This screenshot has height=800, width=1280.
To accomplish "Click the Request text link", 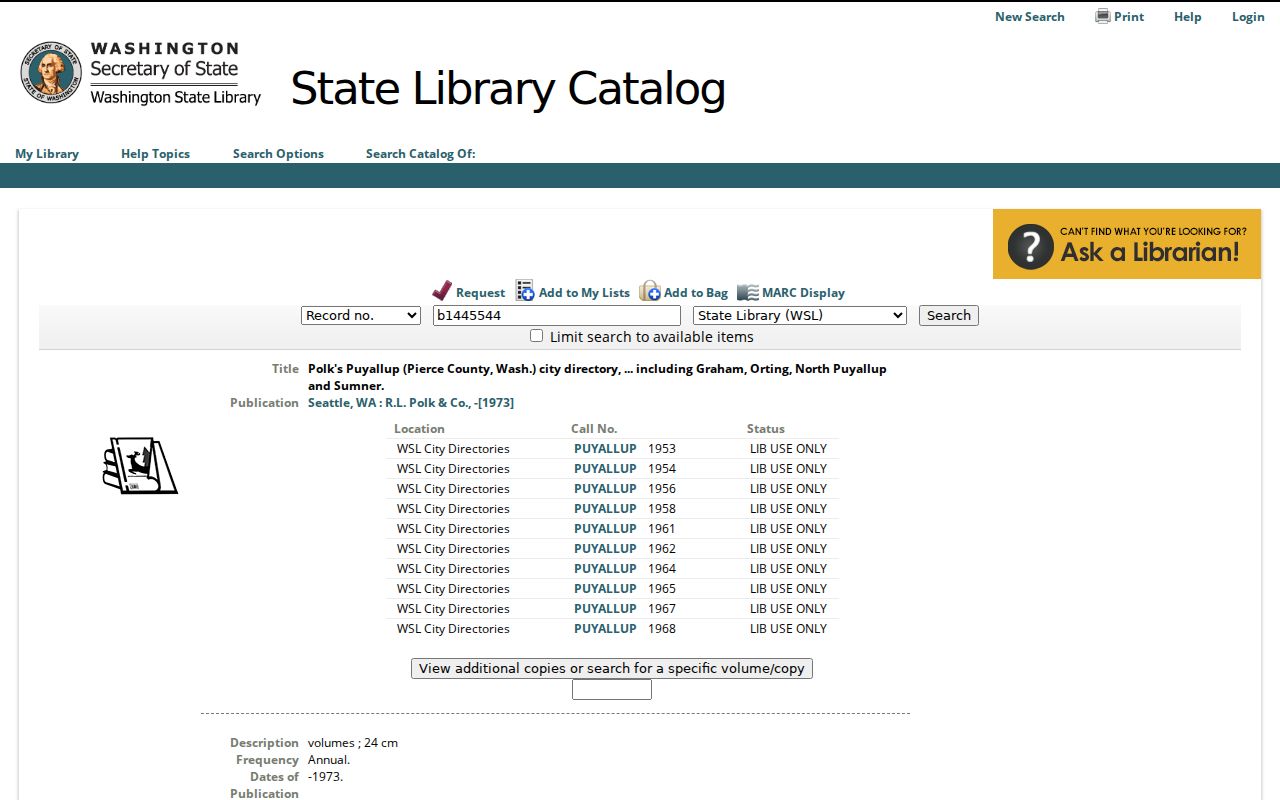I will point(481,293).
